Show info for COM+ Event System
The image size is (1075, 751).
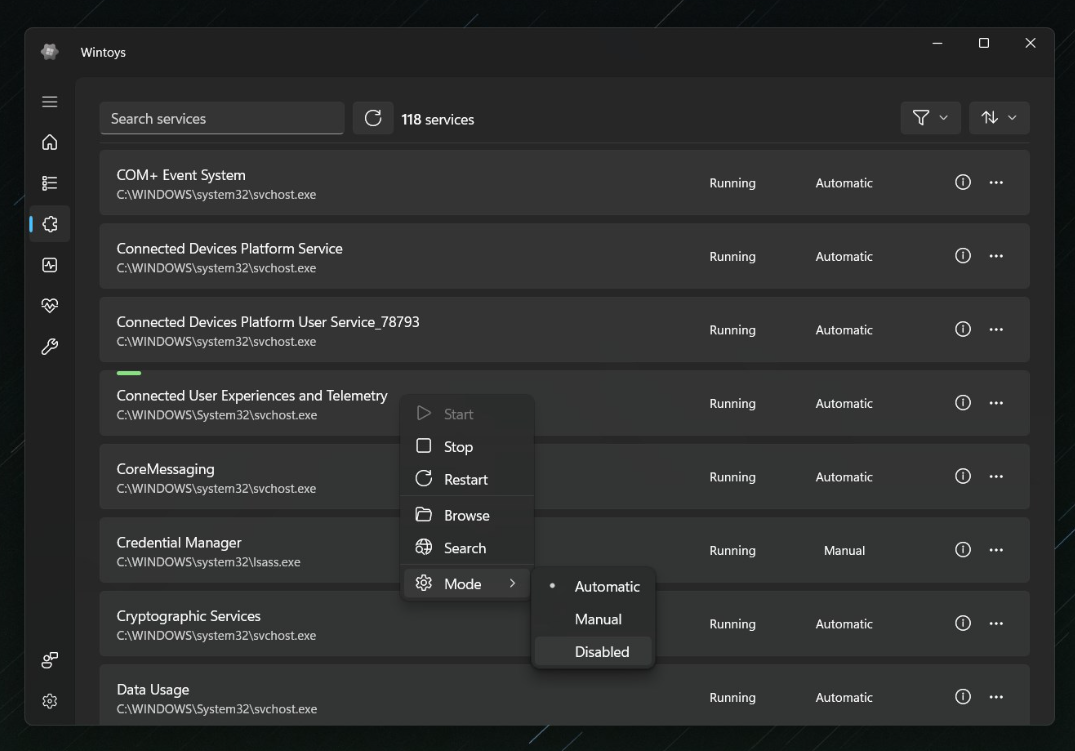tap(962, 183)
